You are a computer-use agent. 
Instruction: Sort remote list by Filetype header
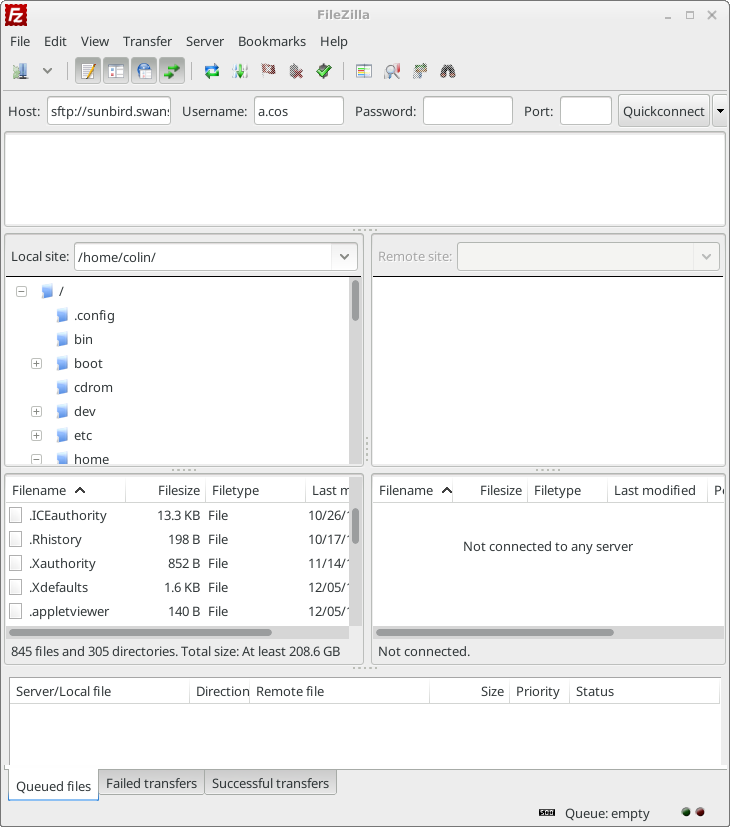click(x=567, y=491)
